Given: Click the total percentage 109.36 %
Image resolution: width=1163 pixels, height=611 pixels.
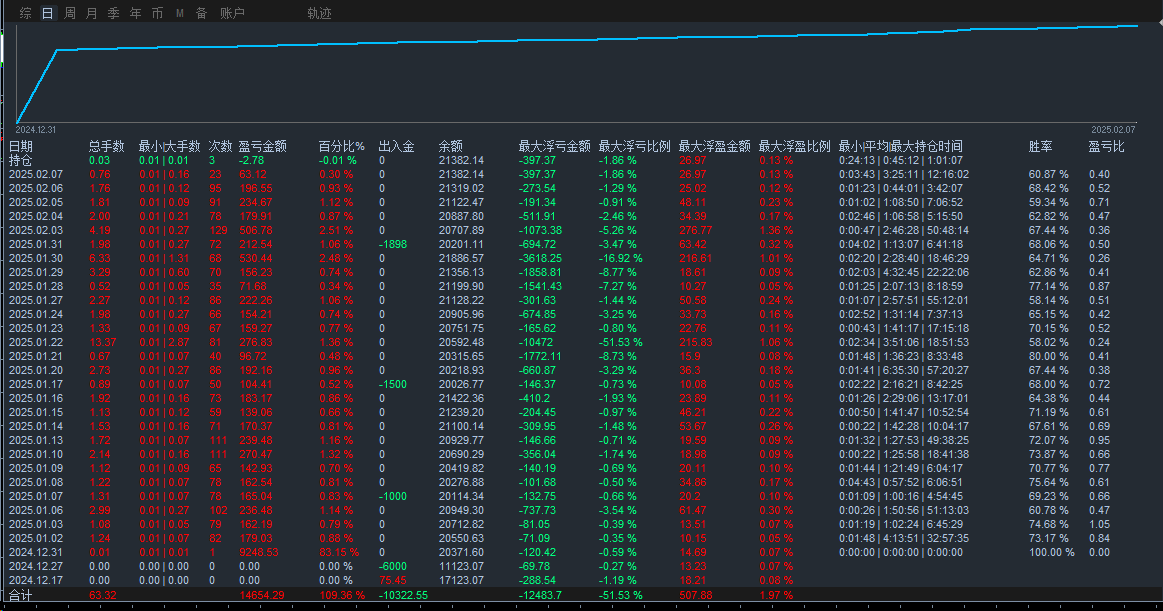Looking at the screenshot, I should click(342, 595).
